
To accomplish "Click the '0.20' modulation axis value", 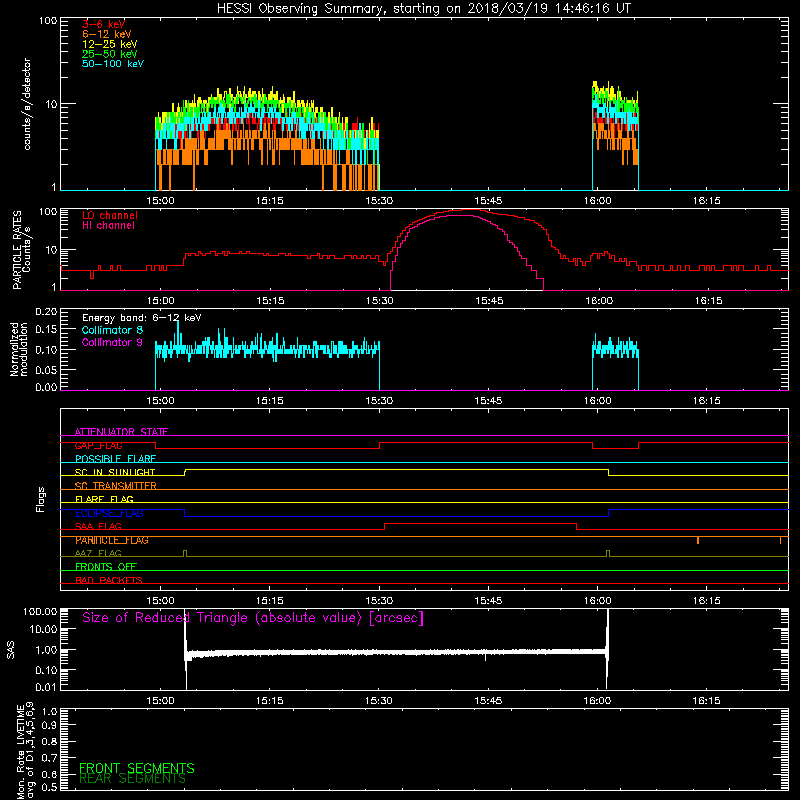I will tap(46, 312).
